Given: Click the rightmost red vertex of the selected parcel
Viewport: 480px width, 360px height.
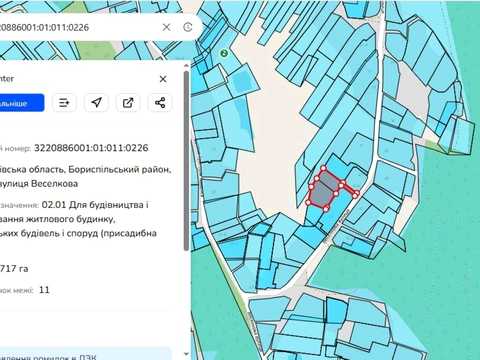Looking at the screenshot, I should coord(356,194).
